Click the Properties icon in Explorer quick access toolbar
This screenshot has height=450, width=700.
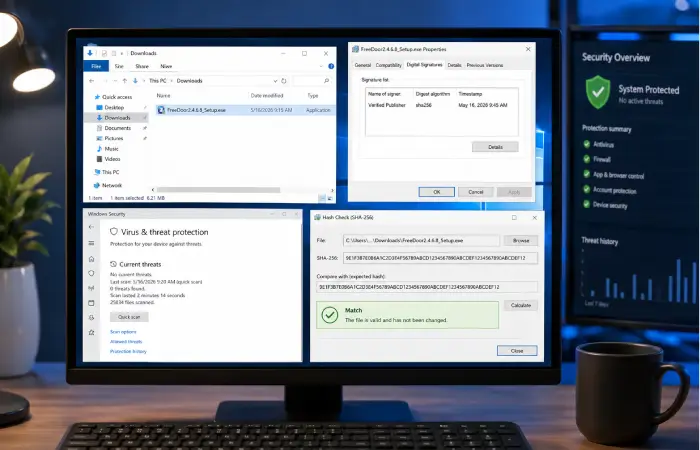(104, 53)
